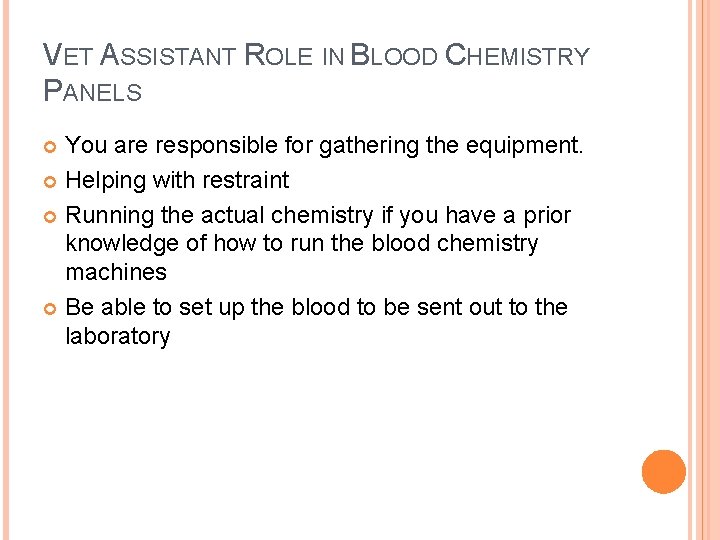Click the bullet marker beside 'You are responsible'
The height and width of the screenshot is (540, 720).
pyautogui.click(x=50, y=147)
